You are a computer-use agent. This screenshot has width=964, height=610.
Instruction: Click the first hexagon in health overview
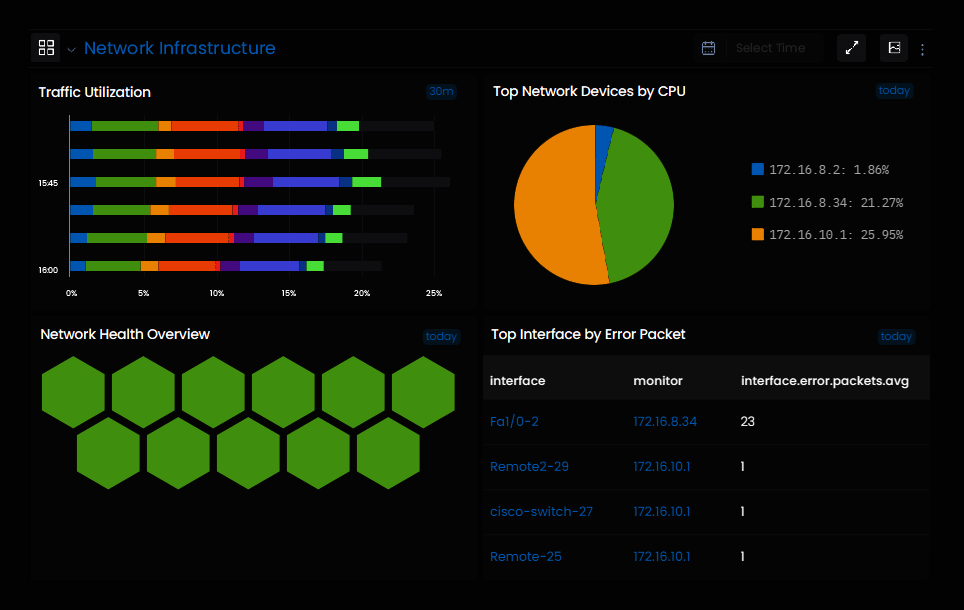(73, 392)
